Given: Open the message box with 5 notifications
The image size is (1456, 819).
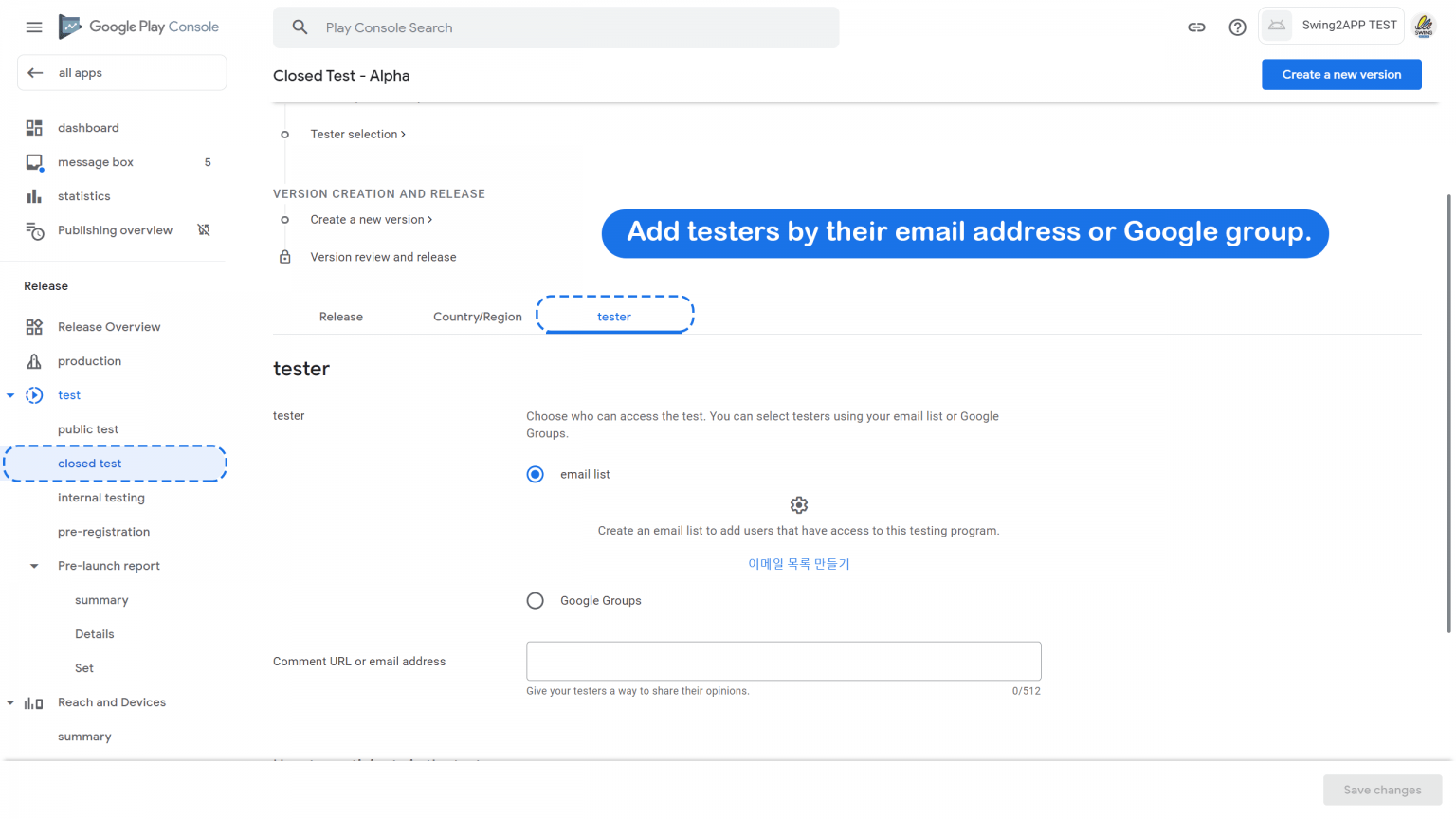Looking at the screenshot, I should 95,161.
